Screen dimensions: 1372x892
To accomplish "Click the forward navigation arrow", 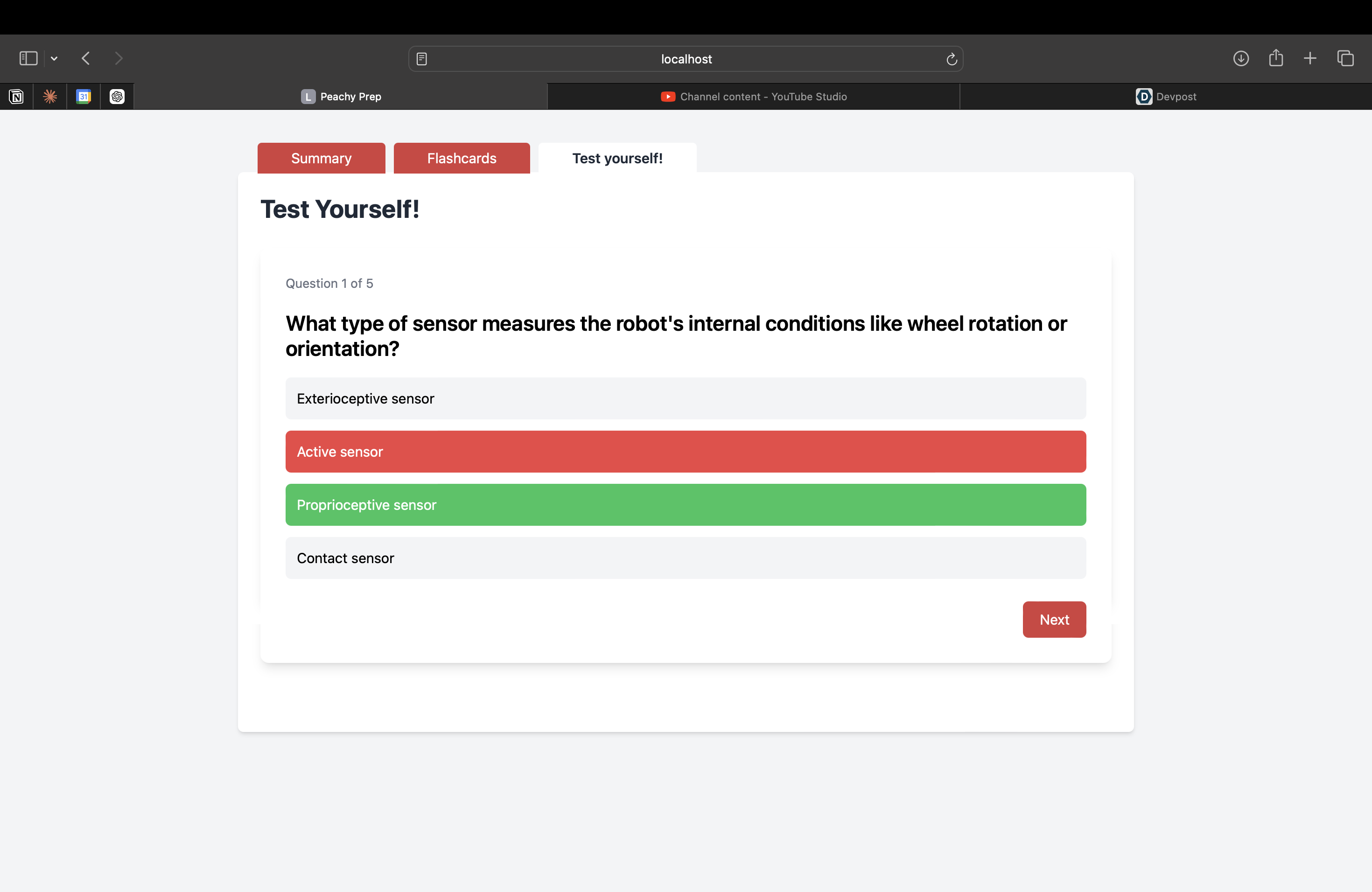I will pos(119,58).
